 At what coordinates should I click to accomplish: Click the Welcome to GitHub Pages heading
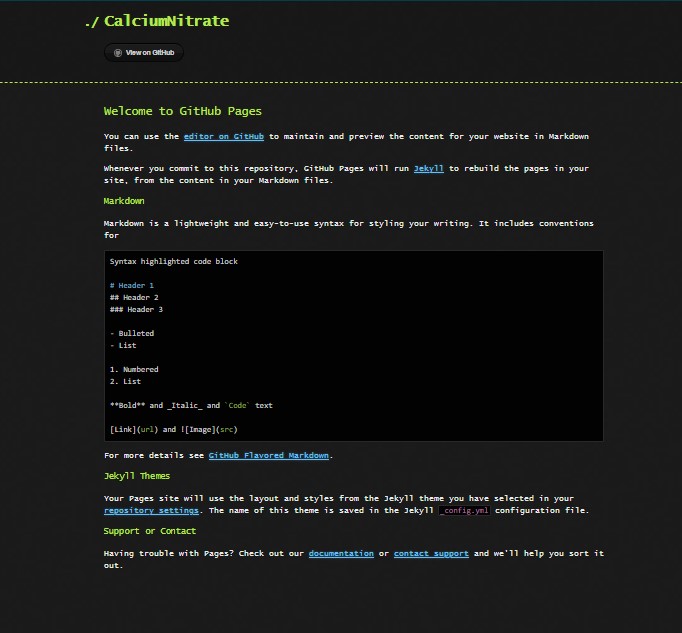pyautogui.click(x=183, y=111)
